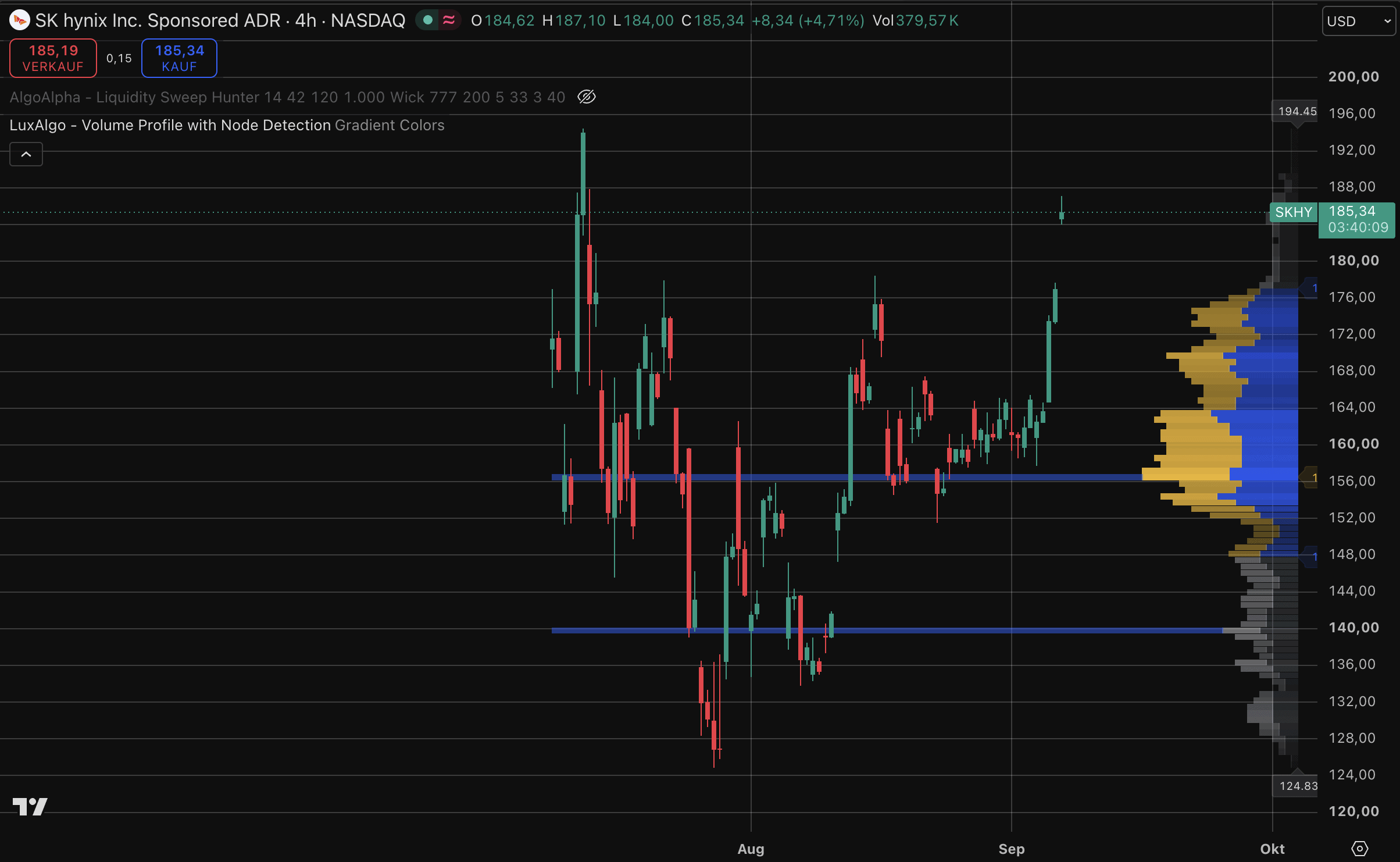Click the red VERKAUF sell button

coord(53,58)
